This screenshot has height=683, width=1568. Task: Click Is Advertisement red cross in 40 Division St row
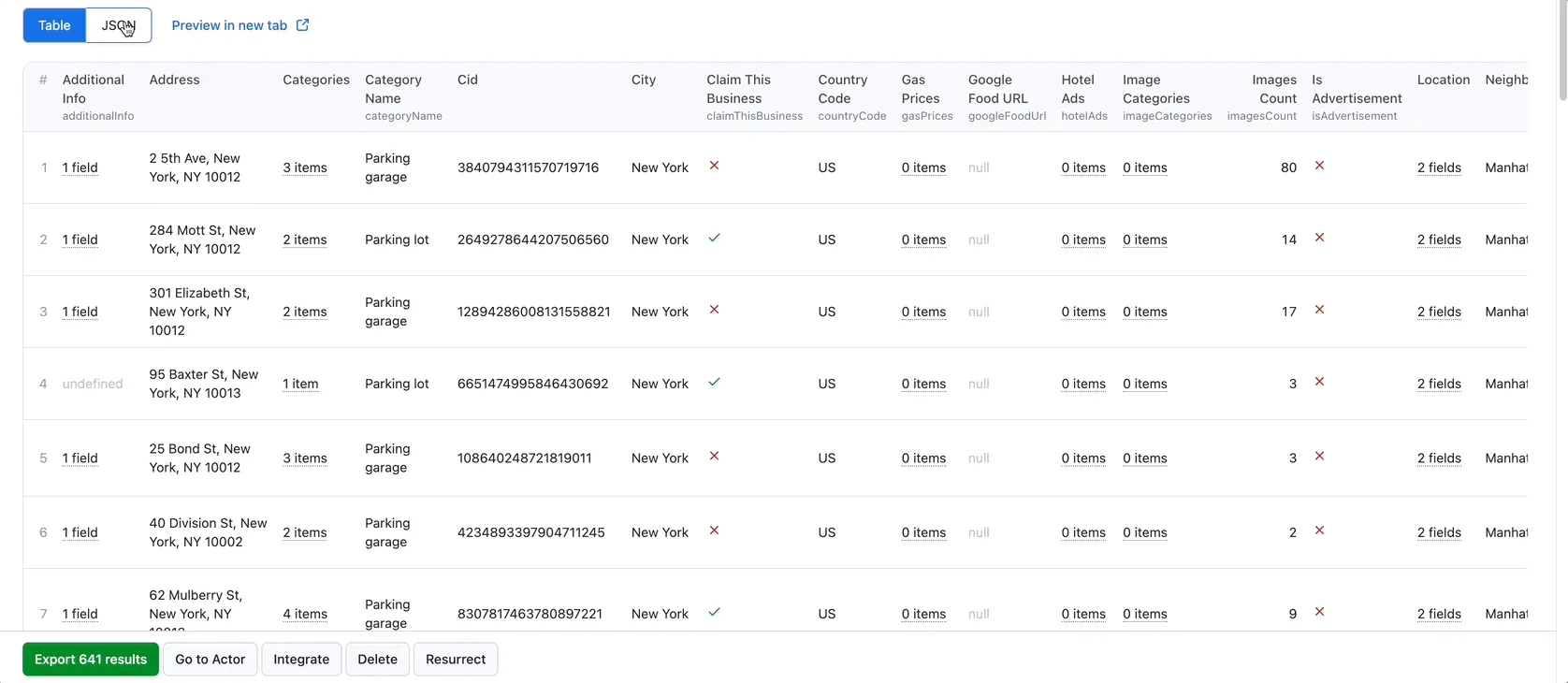[1319, 530]
